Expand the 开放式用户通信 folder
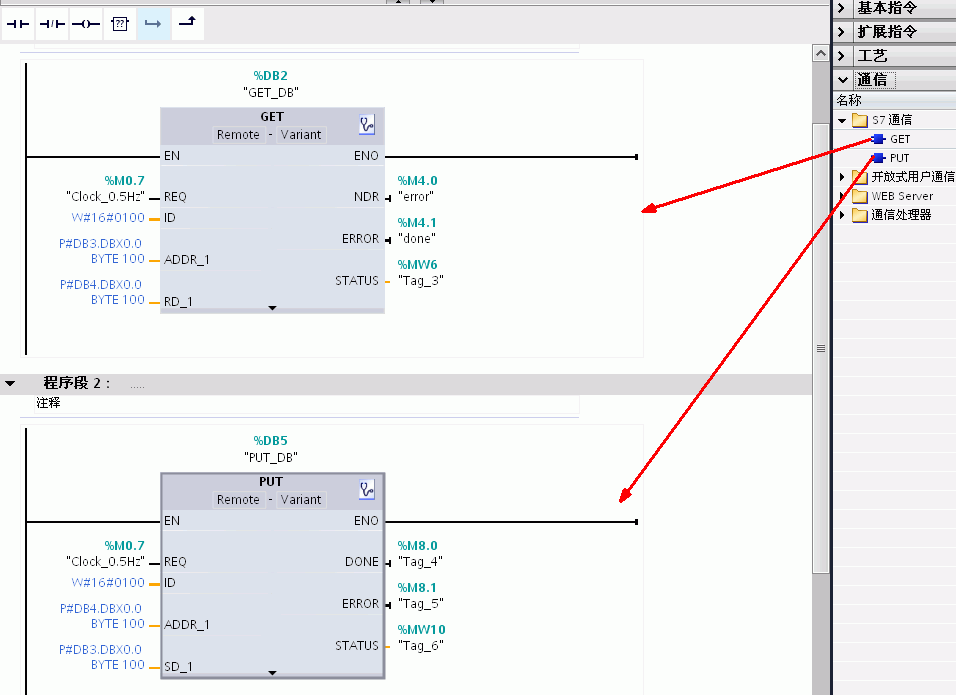 (x=842, y=177)
